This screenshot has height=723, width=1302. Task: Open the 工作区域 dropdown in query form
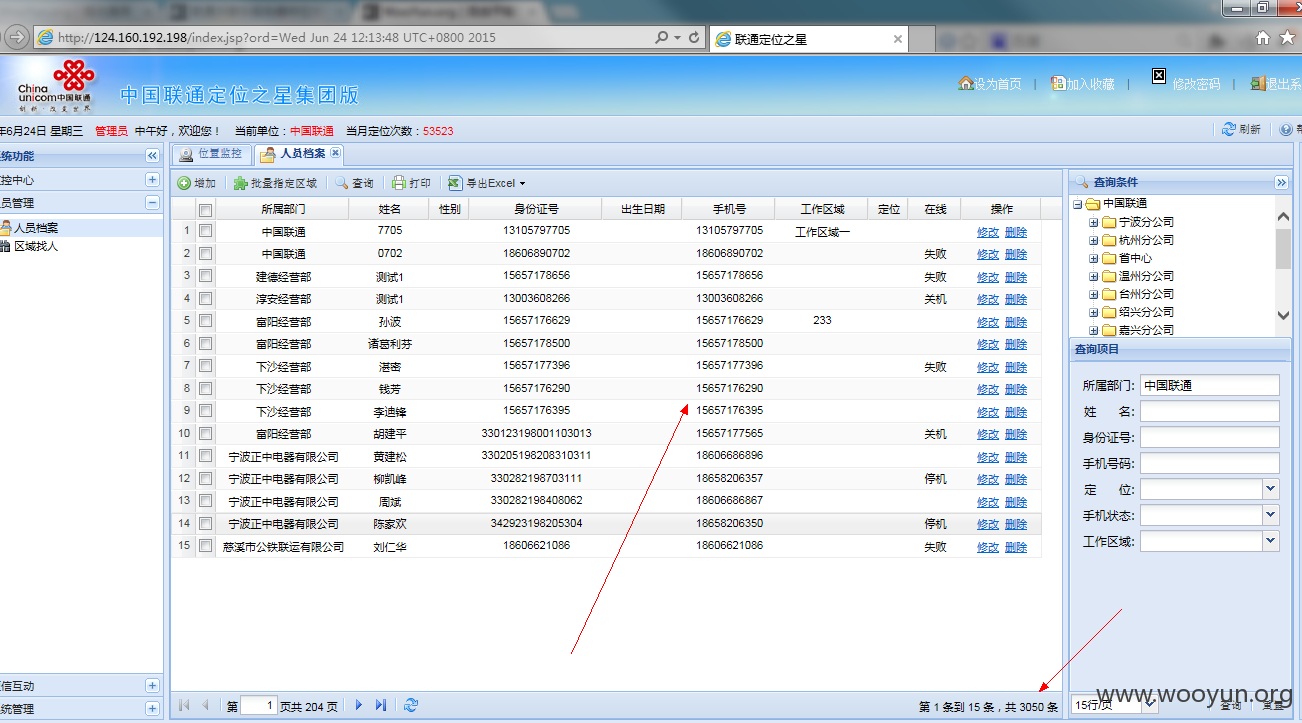tap(1271, 541)
